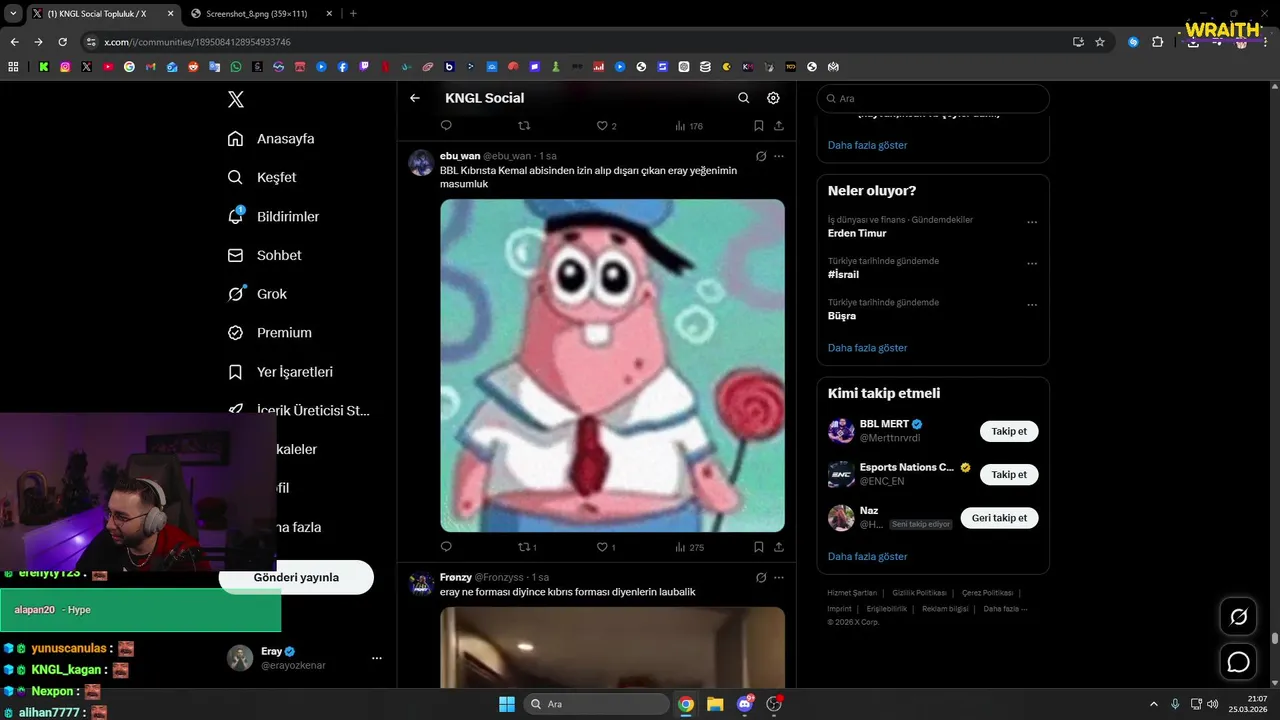
Task: Like ebu_wan's post
Action: [x=606, y=547]
